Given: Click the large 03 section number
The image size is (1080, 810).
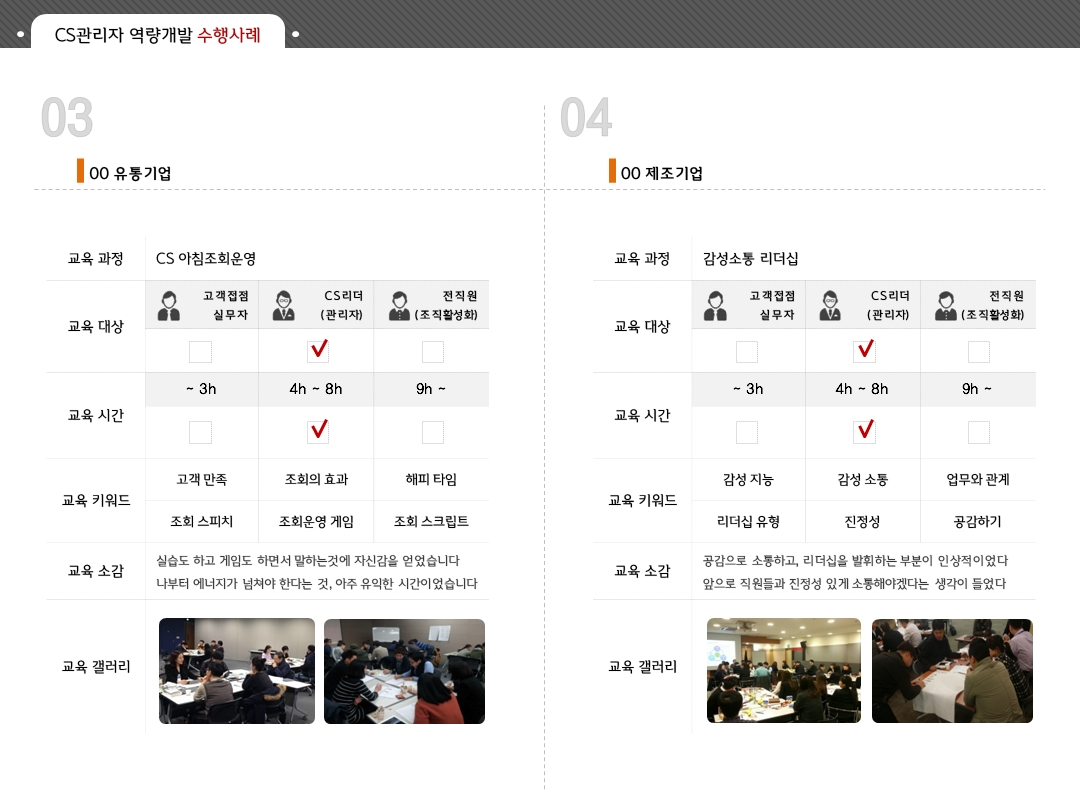Looking at the screenshot, I should [67, 118].
